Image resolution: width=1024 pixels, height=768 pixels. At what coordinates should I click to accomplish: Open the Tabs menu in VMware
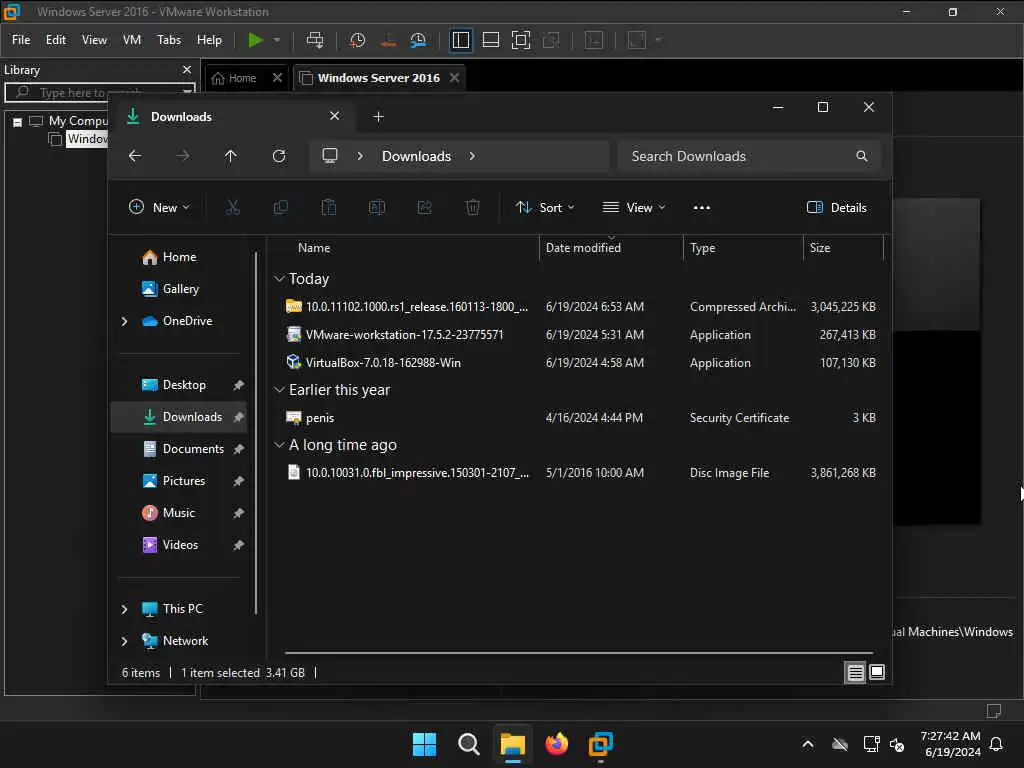pos(168,40)
